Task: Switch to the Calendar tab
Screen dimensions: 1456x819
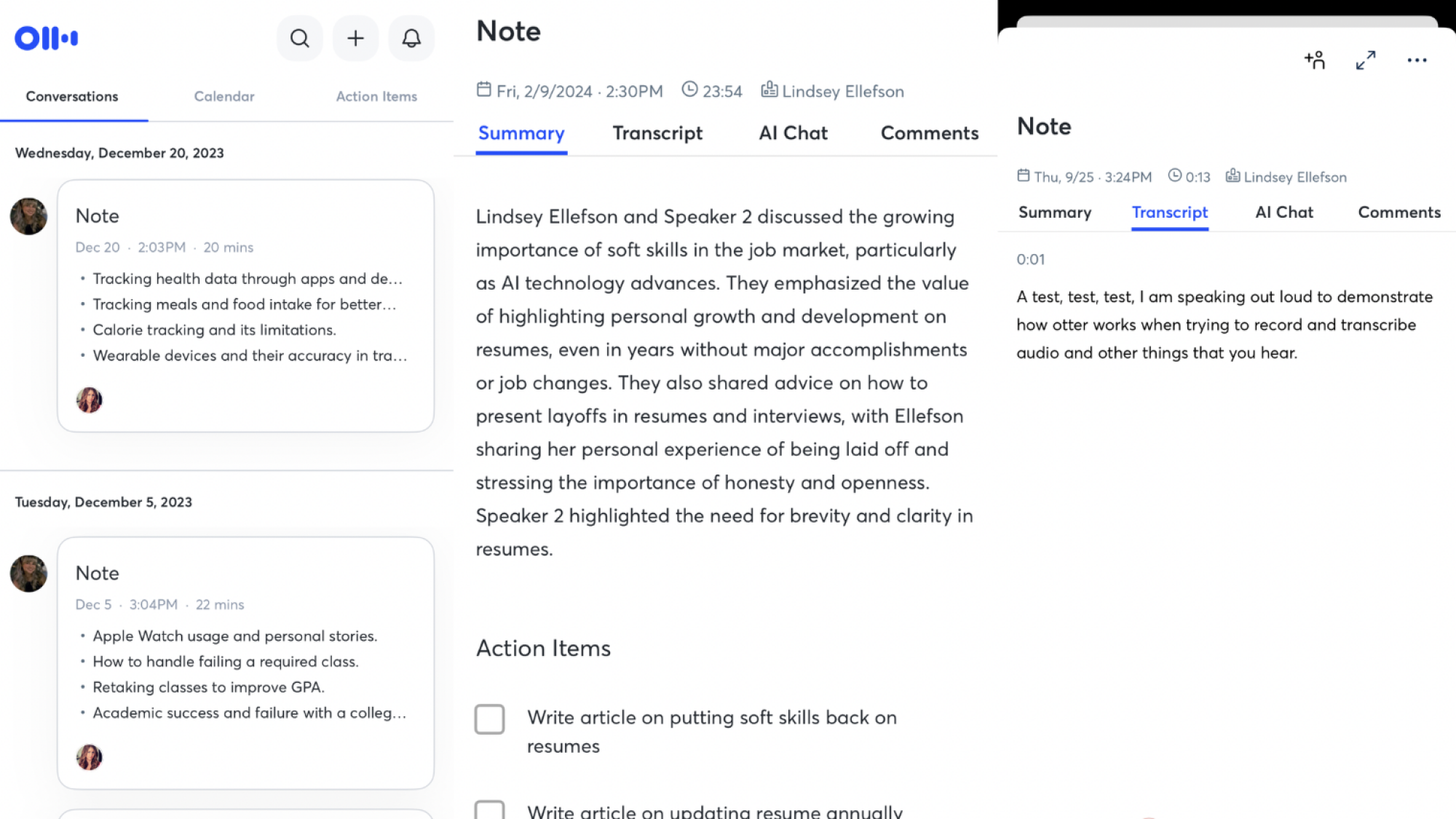Action: point(224,96)
